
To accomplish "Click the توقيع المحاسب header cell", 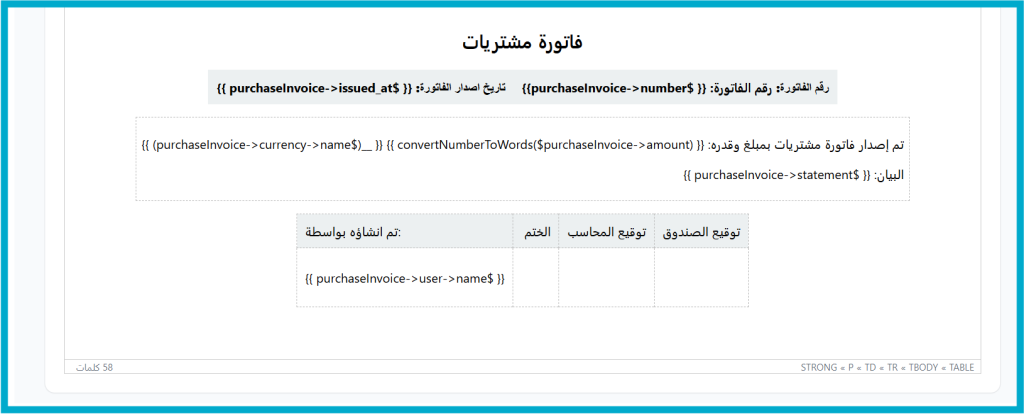I will coord(606,232).
